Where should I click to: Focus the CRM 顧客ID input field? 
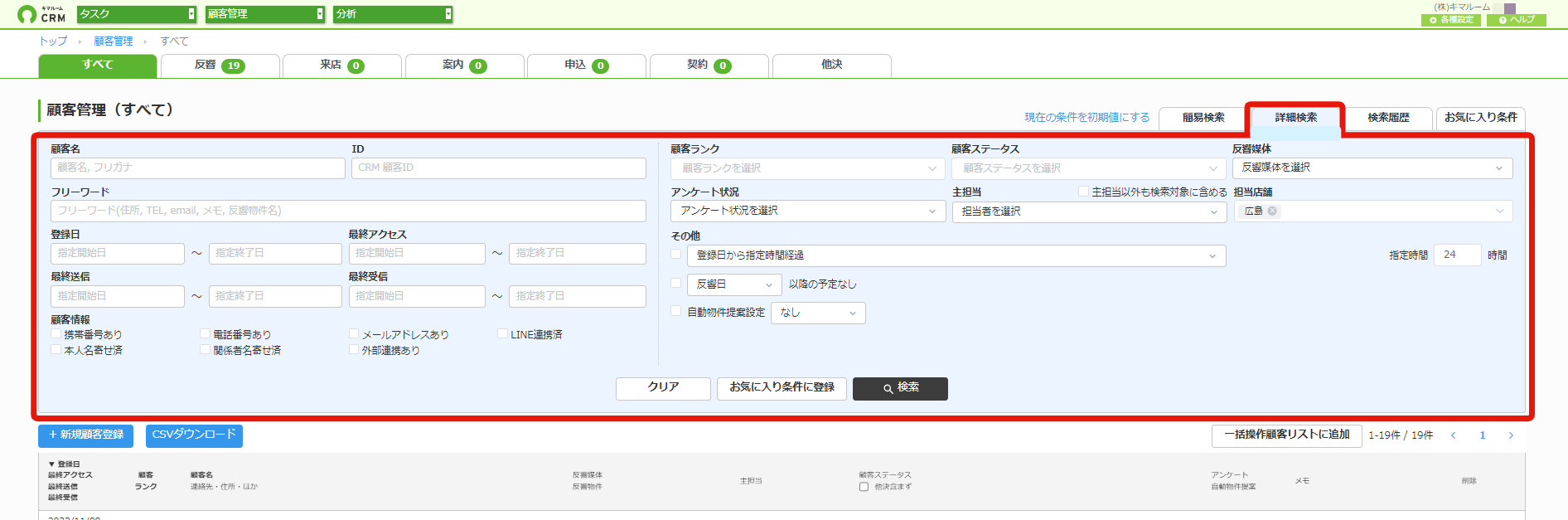499,168
